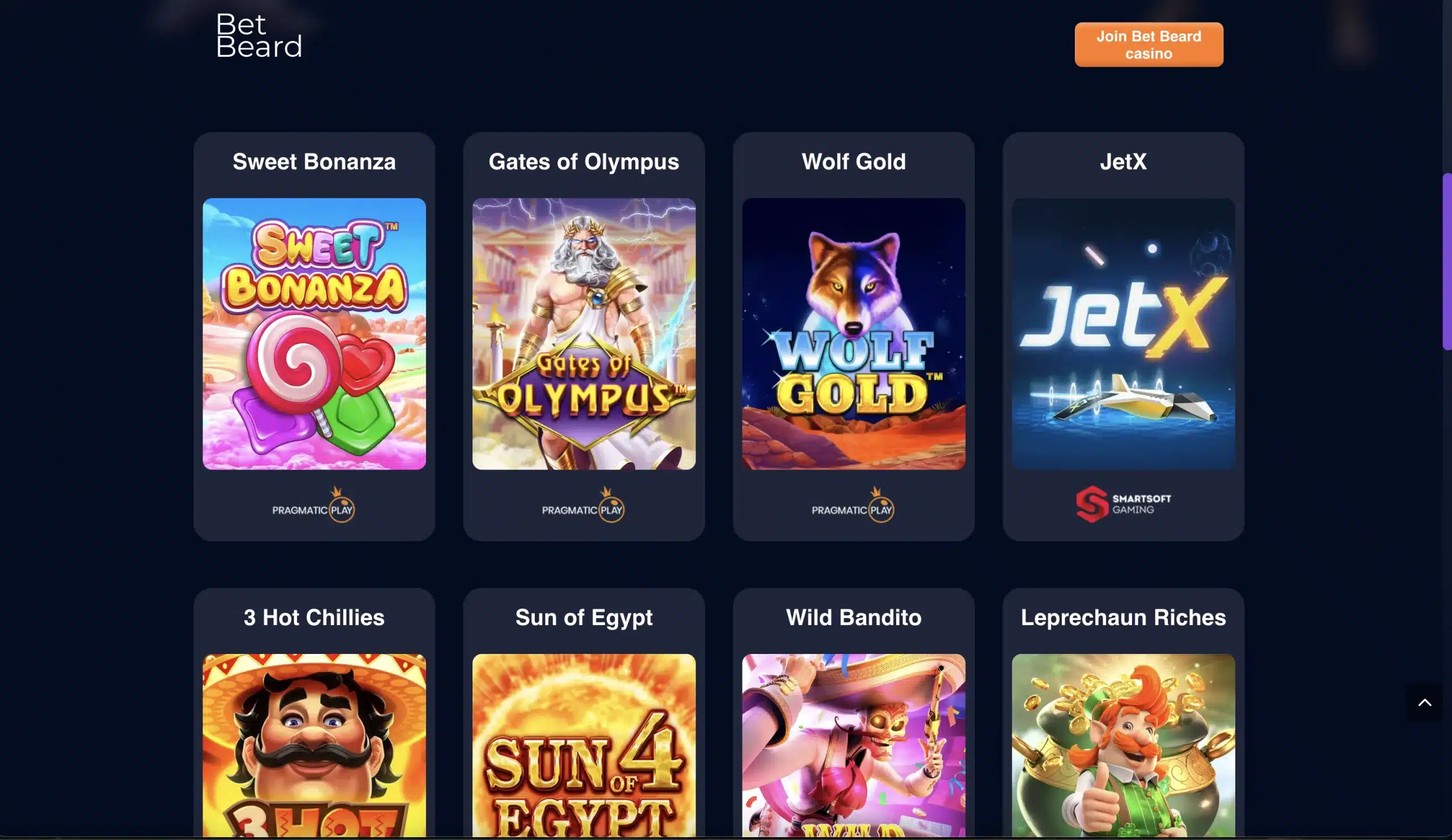Viewport: 1452px width, 840px height.
Task: Open the Sun of Egypt 4 game image
Action: pos(584,745)
